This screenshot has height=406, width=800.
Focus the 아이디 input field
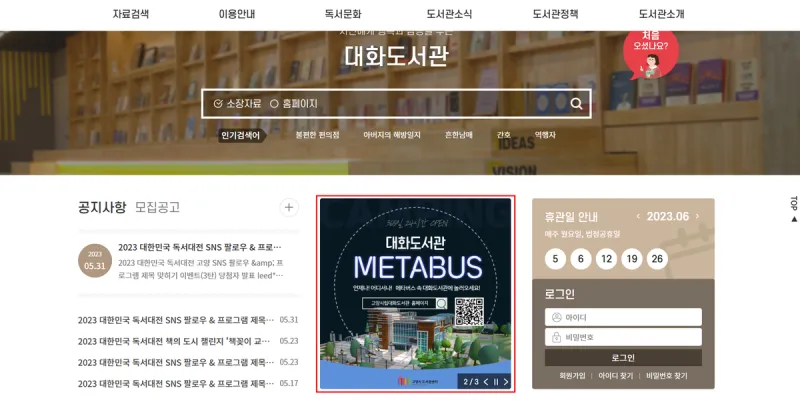click(623, 317)
